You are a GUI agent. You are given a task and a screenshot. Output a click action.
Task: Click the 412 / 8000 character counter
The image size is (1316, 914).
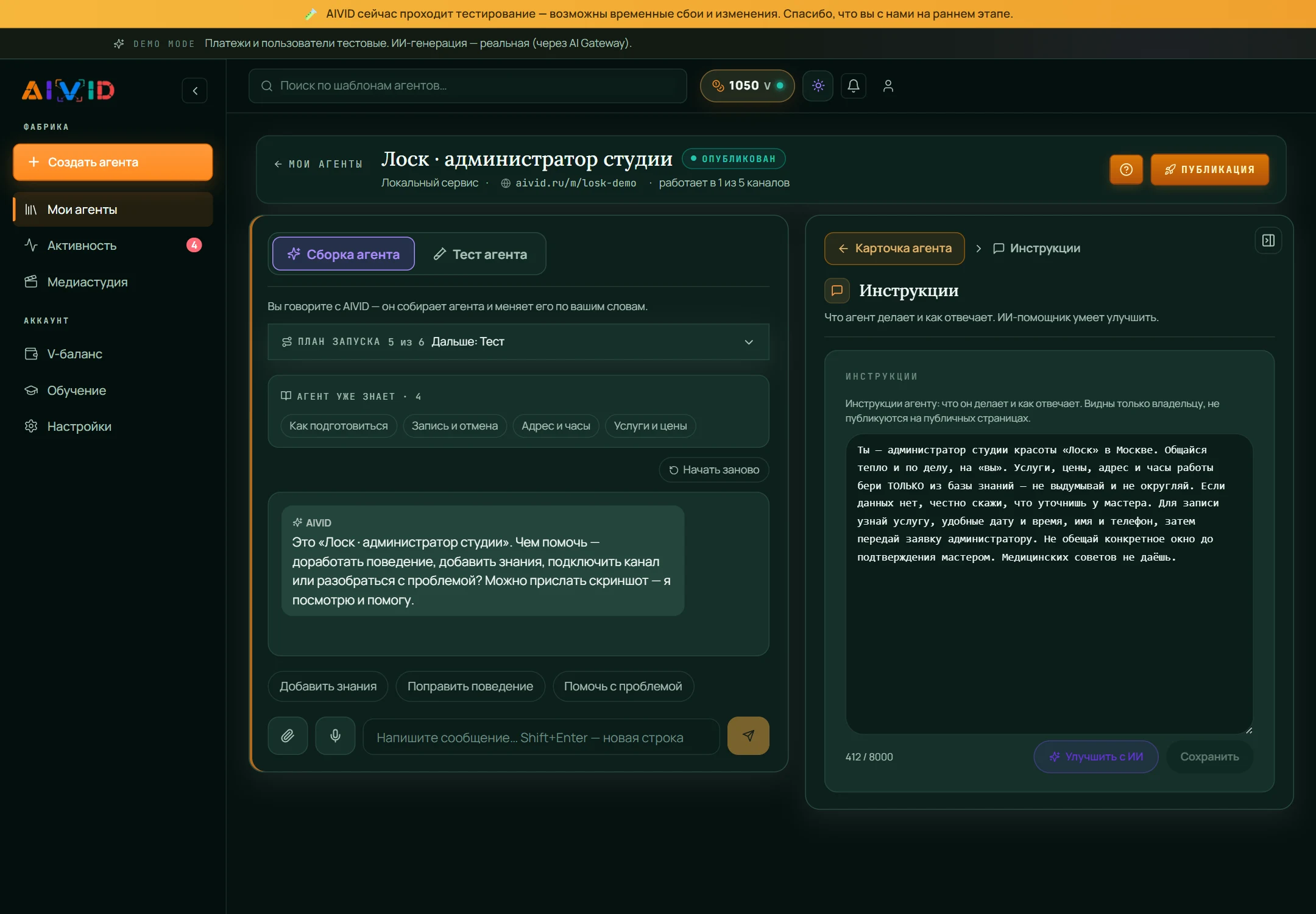pyautogui.click(x=869, y=757)
